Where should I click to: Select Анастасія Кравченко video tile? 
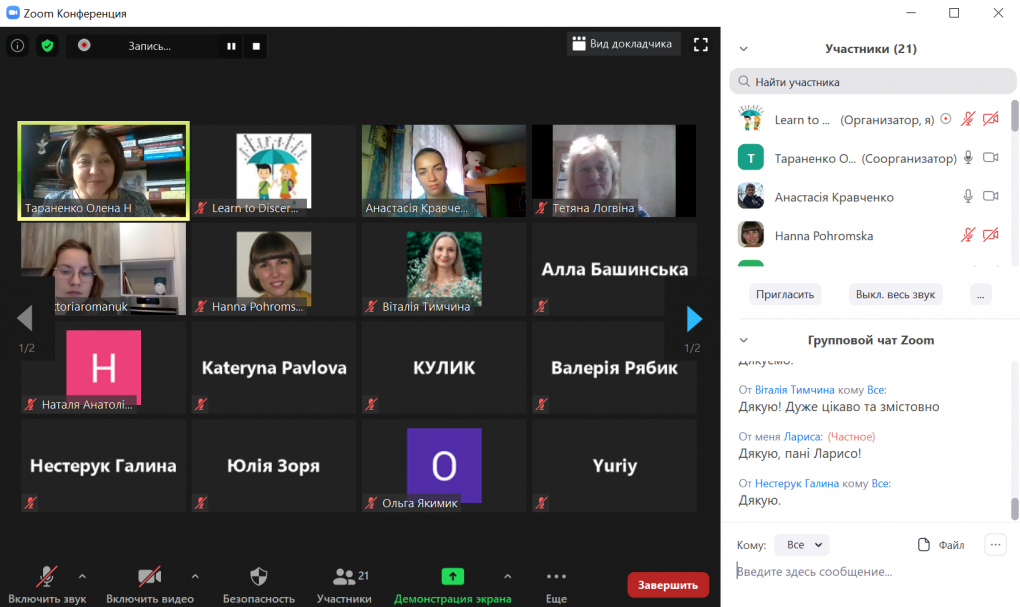click(444, 170)
